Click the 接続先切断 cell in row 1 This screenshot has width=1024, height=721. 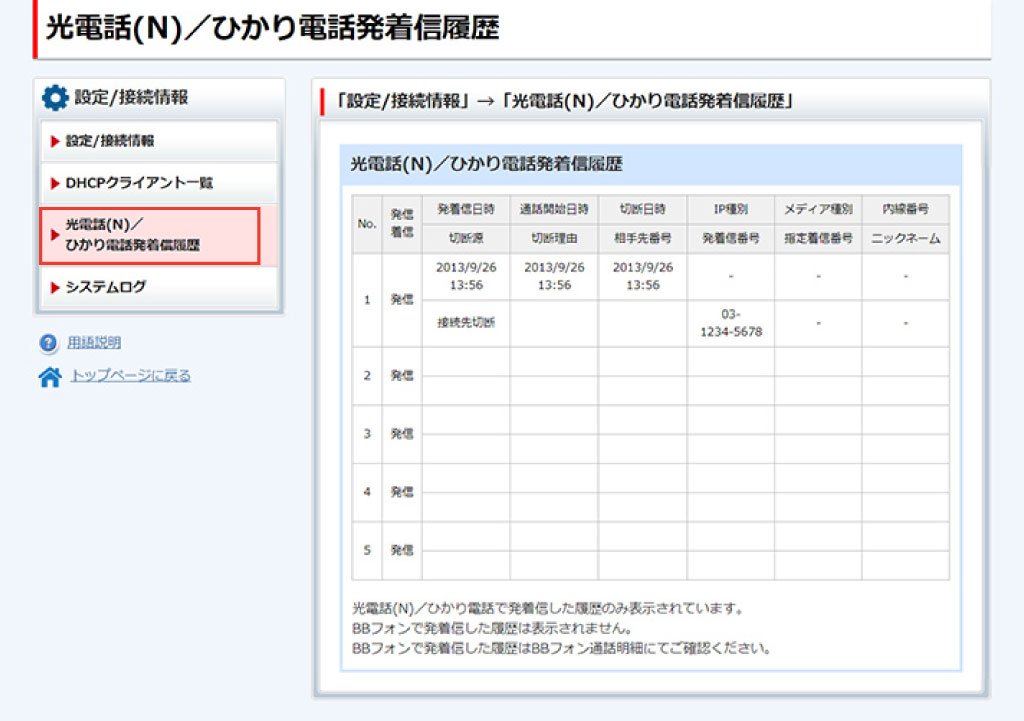(x=465, y=323)
